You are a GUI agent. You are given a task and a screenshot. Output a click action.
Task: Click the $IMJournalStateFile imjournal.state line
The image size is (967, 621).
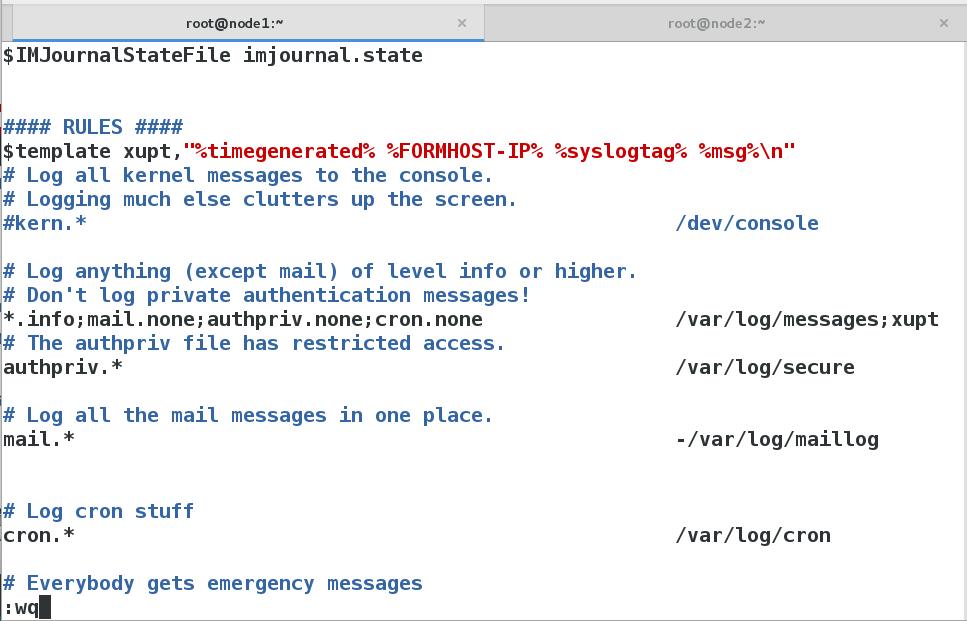[213, 56]
